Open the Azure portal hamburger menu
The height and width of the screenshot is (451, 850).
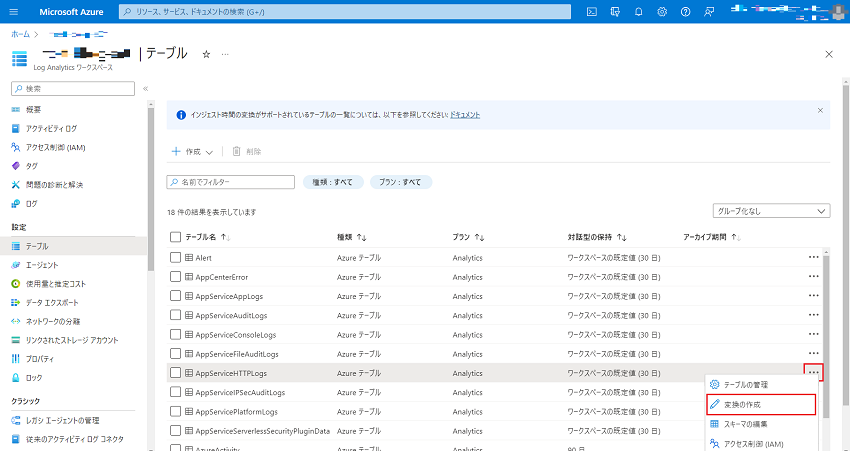click(14, 11)
